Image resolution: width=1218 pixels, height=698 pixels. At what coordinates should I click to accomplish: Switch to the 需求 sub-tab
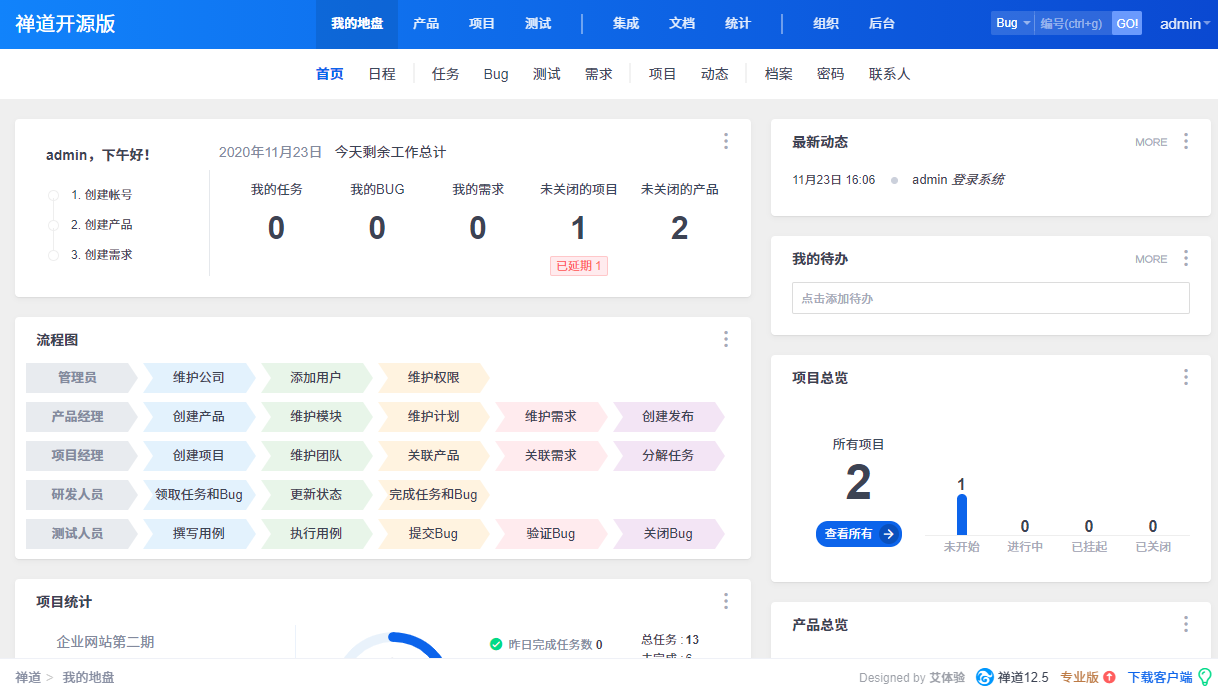[599, 74]
